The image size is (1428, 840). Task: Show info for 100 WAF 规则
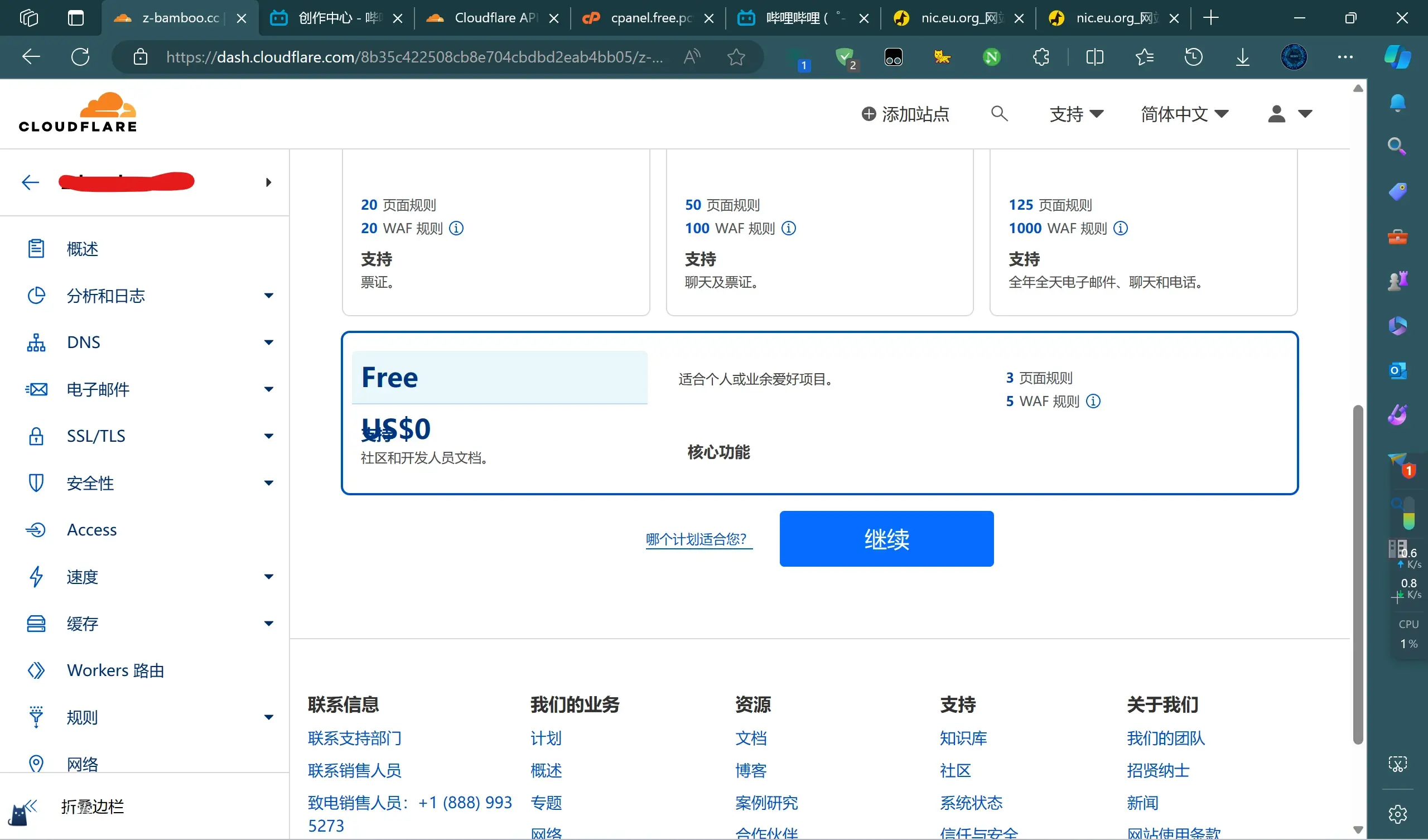point(789,228)
